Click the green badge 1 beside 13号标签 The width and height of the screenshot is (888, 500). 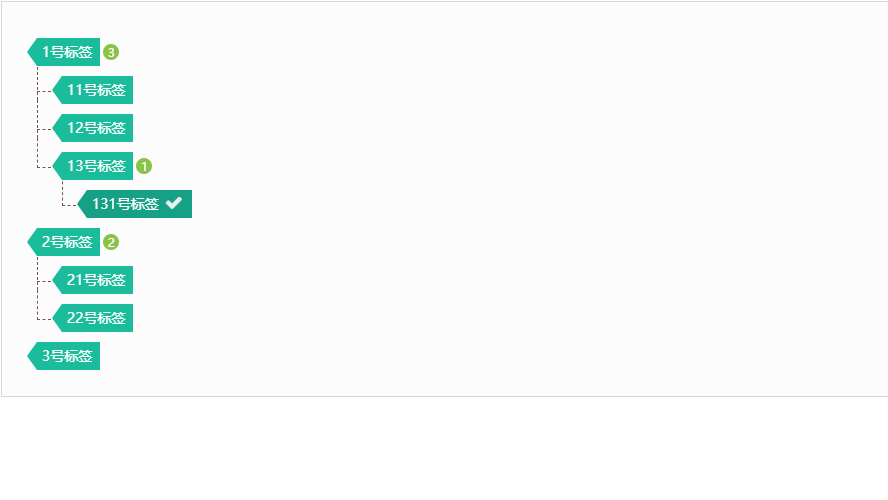click(x=144, y=166)
